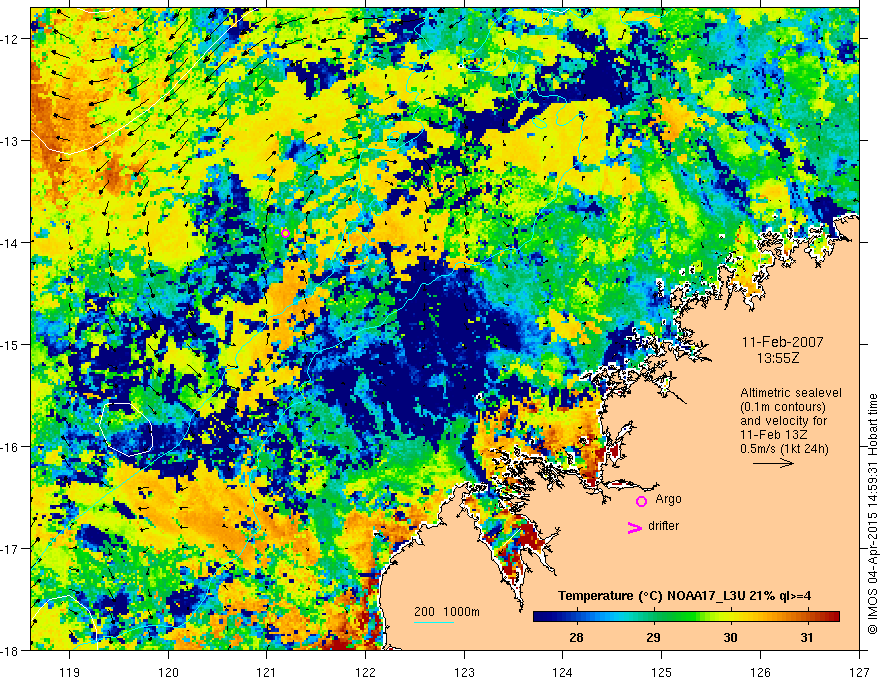Click the '(0.1m contours)' caption line
Image resolution: width=880 pixels, height=680 pixels.
click(783, 407)
